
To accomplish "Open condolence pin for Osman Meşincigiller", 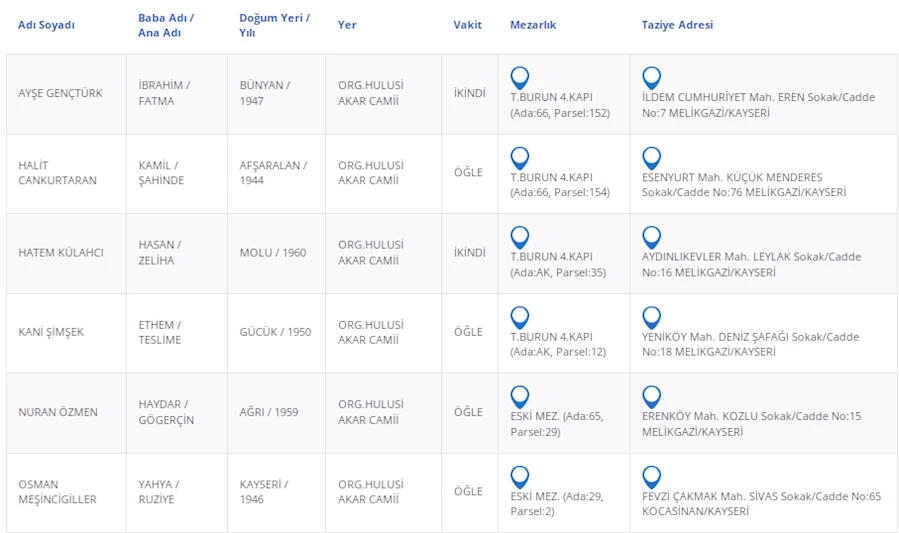I will click(651, 477).
